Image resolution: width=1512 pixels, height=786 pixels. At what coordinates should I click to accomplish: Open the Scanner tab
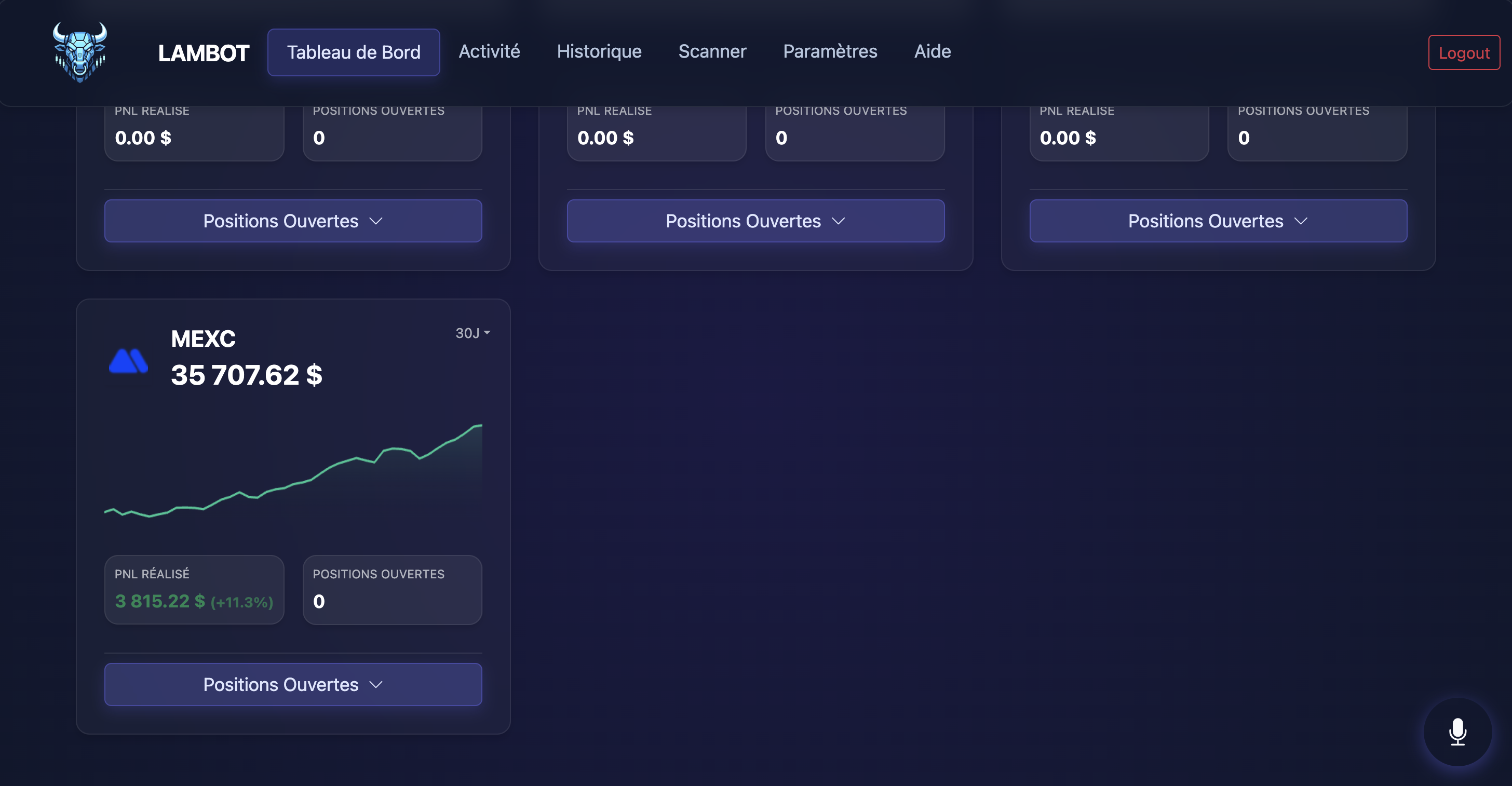pos(712,51)
